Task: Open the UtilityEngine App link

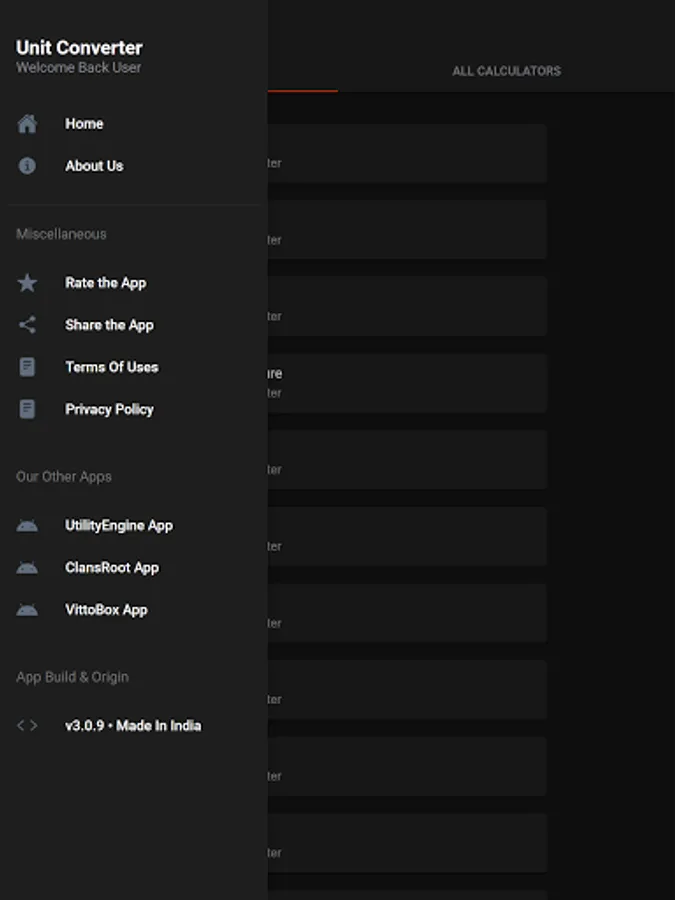Action: 134,526
